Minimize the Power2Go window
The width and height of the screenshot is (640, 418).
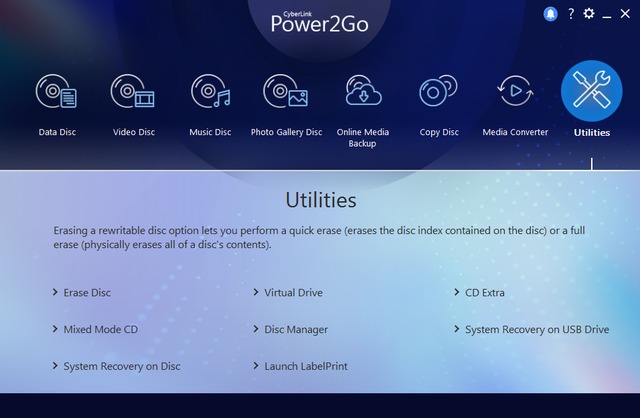(x=608, y=14)
